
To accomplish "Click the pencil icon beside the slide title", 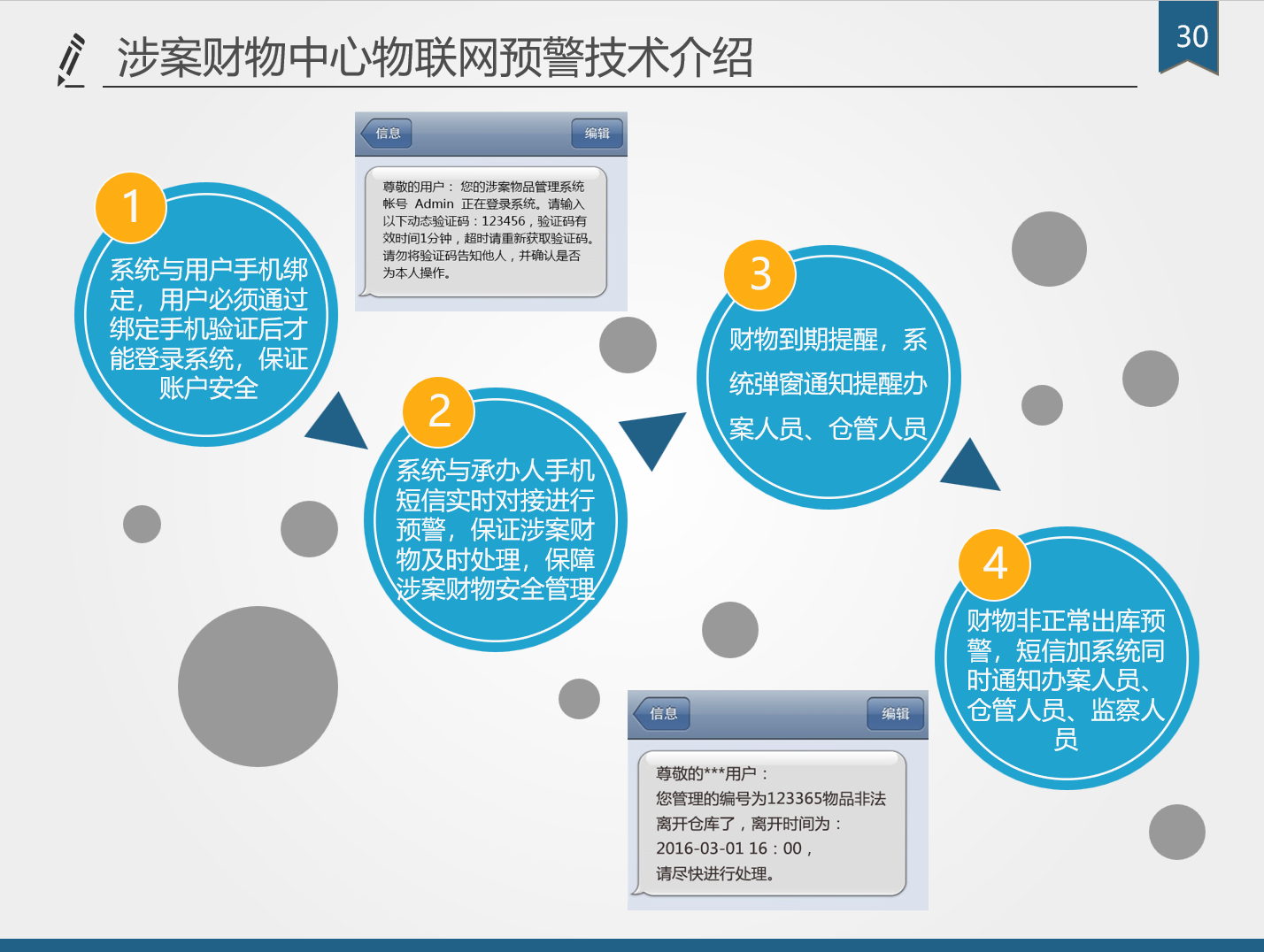I will 72,60.
